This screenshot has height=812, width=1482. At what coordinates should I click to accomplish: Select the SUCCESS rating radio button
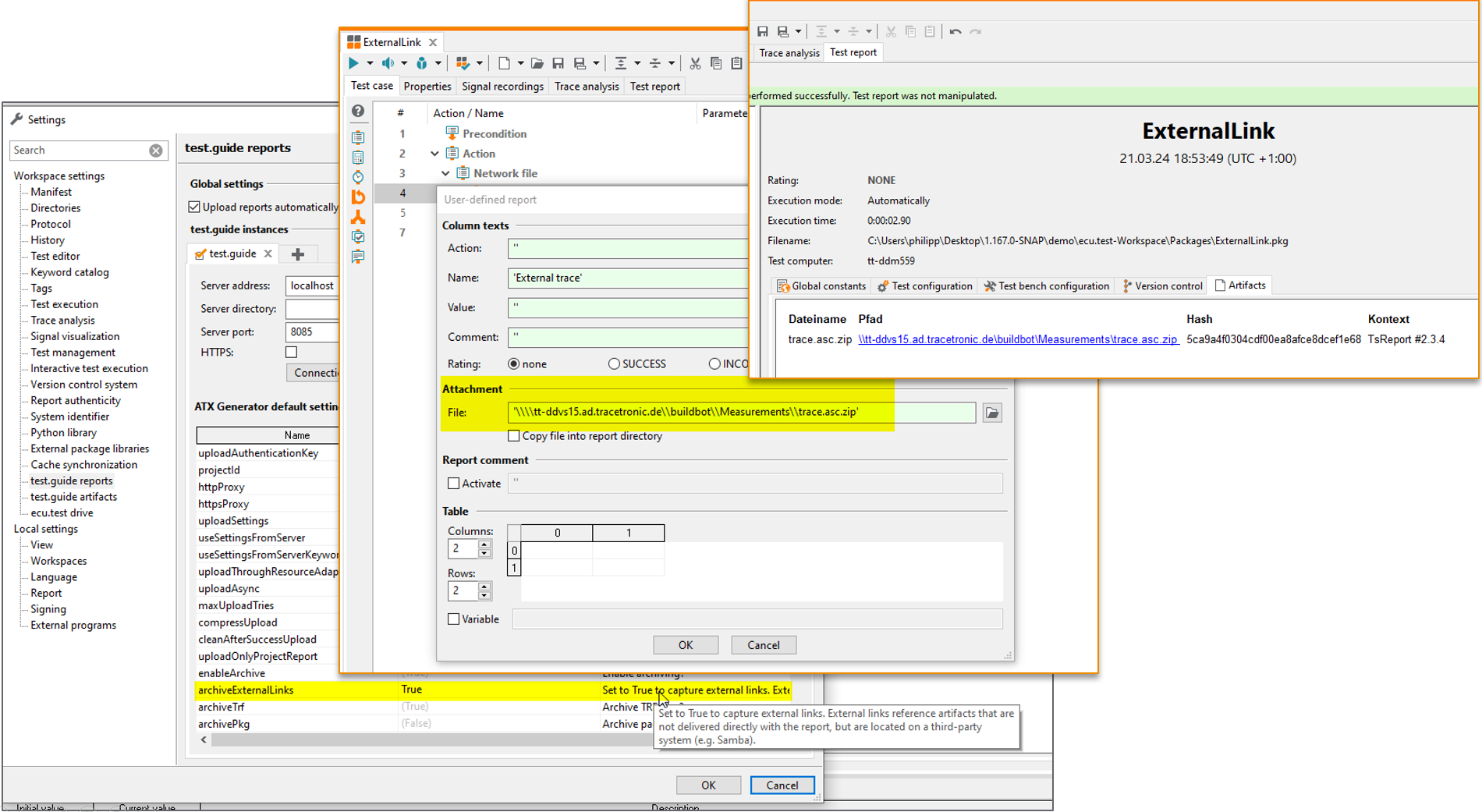(614, 364)
